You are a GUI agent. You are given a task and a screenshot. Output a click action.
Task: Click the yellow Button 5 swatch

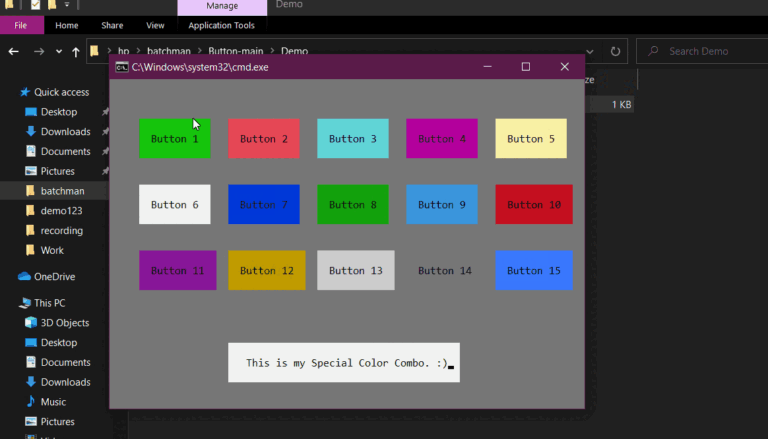pos(531,139)
